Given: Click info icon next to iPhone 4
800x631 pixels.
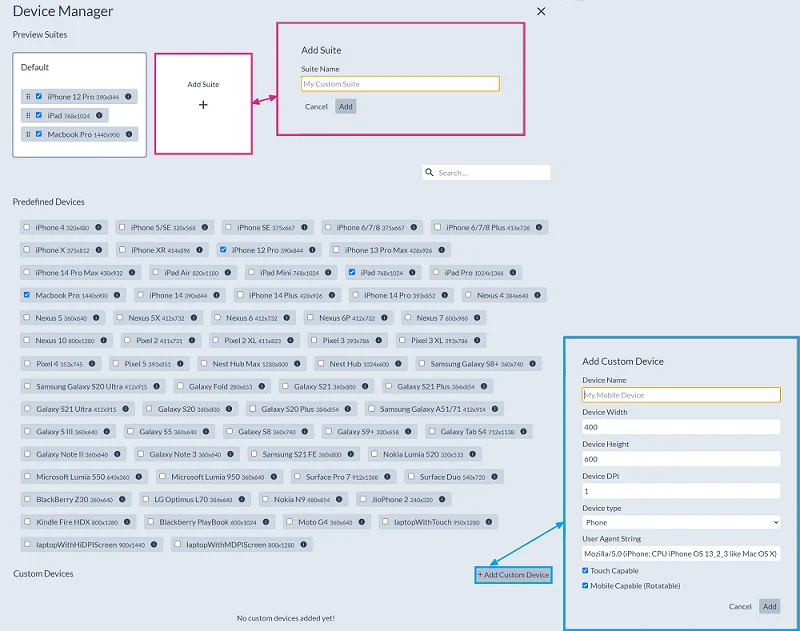Looking at the screenshot, I should (x=98, y=228).
